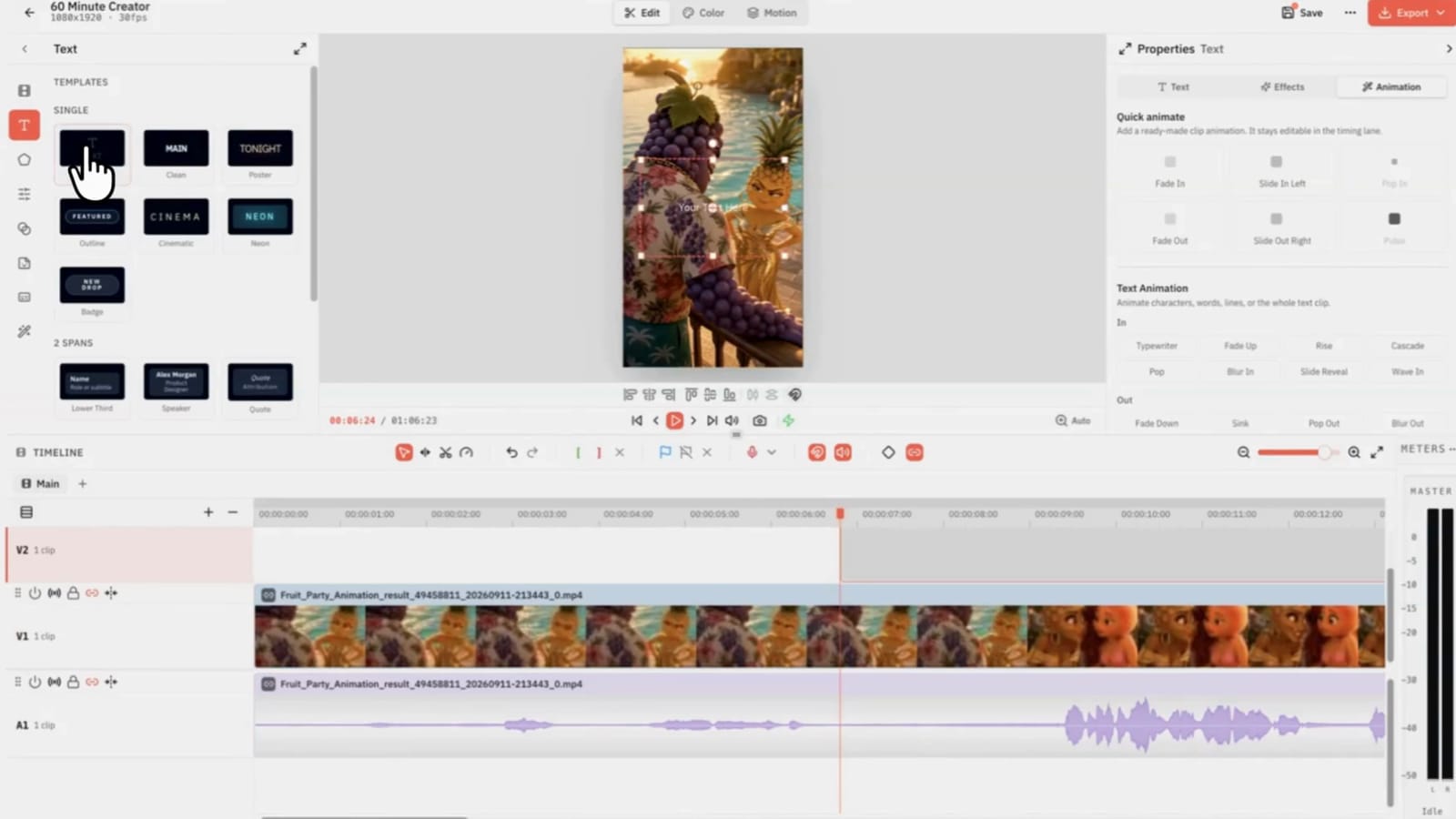The image size is (1456, 819).
Task: Click the speed gauge icon in timeline toolbar
Action: point(466,452)
